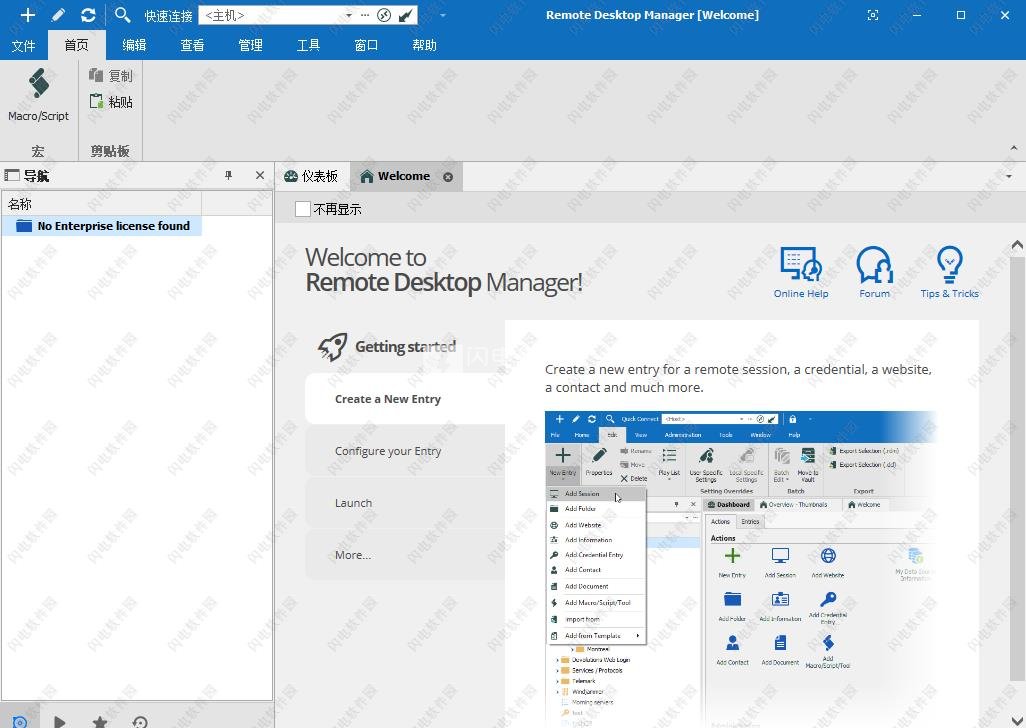Show recent entries history icon
The height and width of the screenshot is (728, 1026).
(139, 721)
